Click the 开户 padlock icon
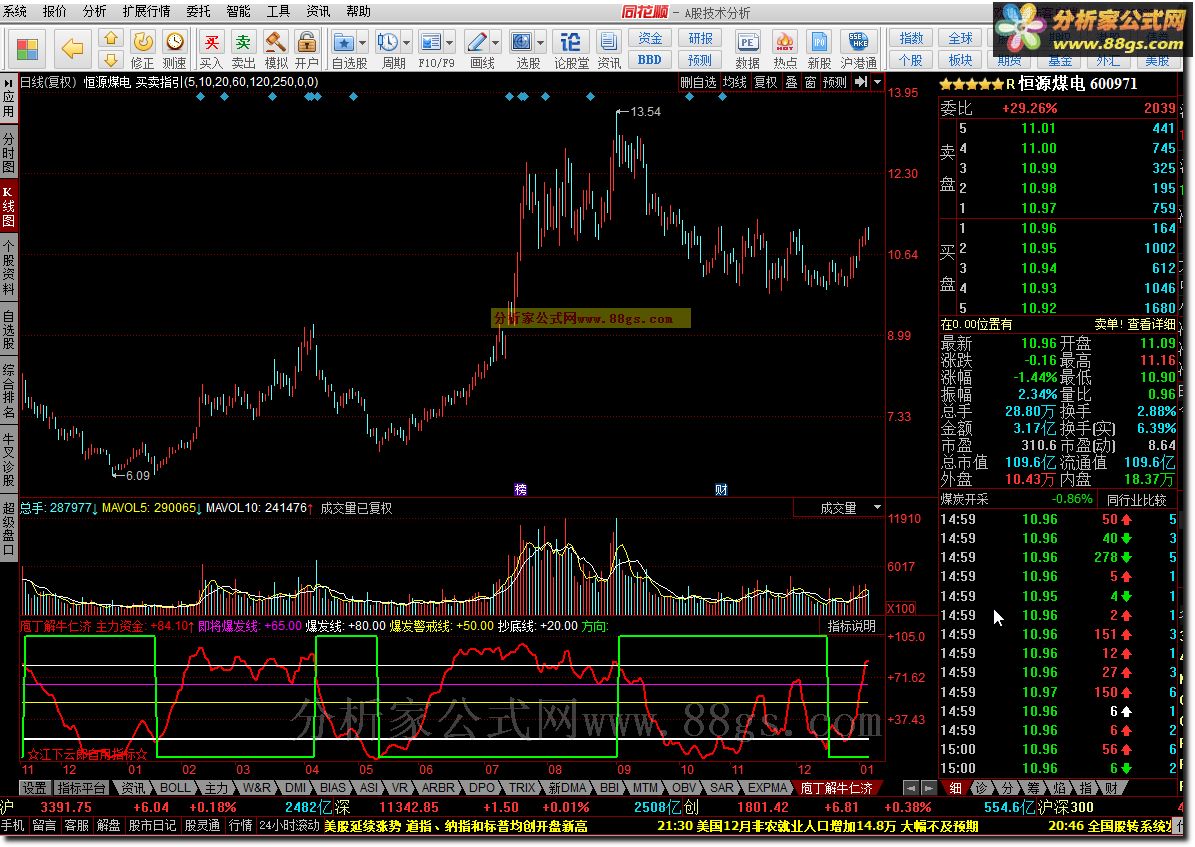The width and height of the screenshot is (1195, 847). point(306,42)
